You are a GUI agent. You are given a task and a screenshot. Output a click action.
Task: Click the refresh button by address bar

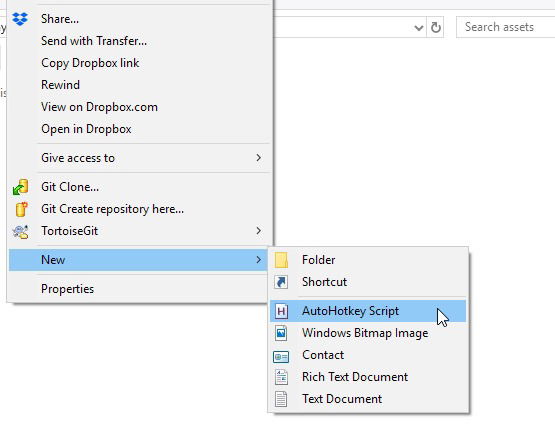pos(436,27)
